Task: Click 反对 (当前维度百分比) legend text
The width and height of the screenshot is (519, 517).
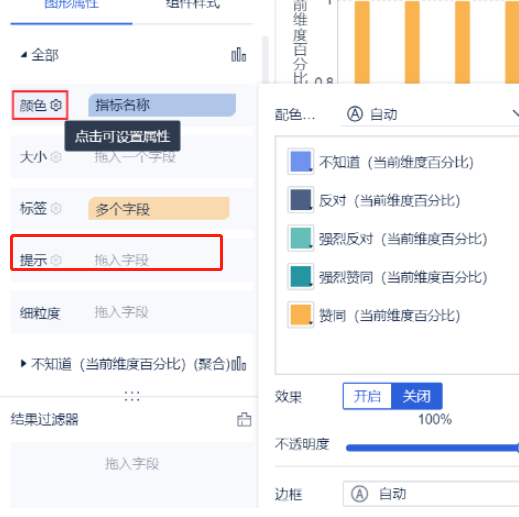Action: 390,201
